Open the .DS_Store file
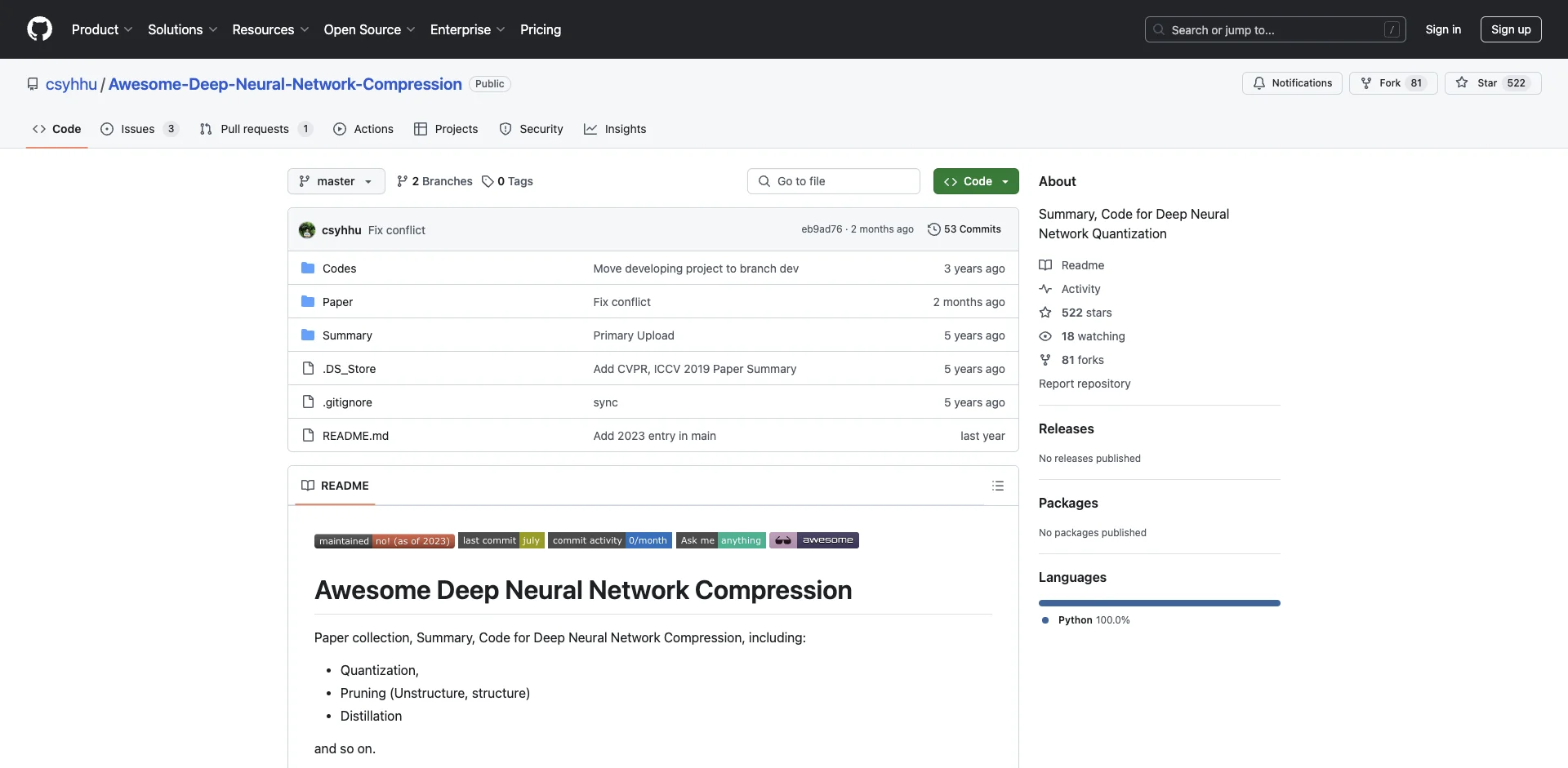Image resolution: width=1568 pixels, height=768 pixels. point(349,369)
